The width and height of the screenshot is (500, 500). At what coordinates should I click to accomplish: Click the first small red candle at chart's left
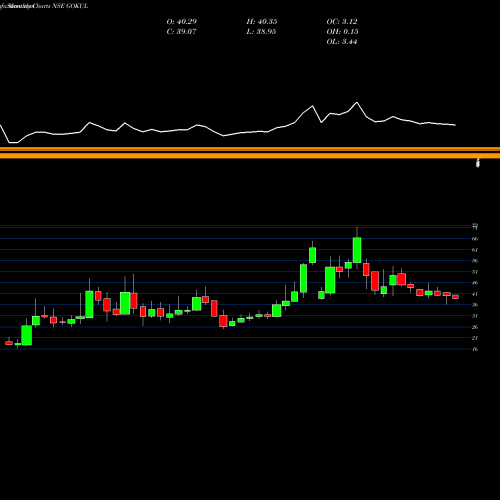click(9, 343)
